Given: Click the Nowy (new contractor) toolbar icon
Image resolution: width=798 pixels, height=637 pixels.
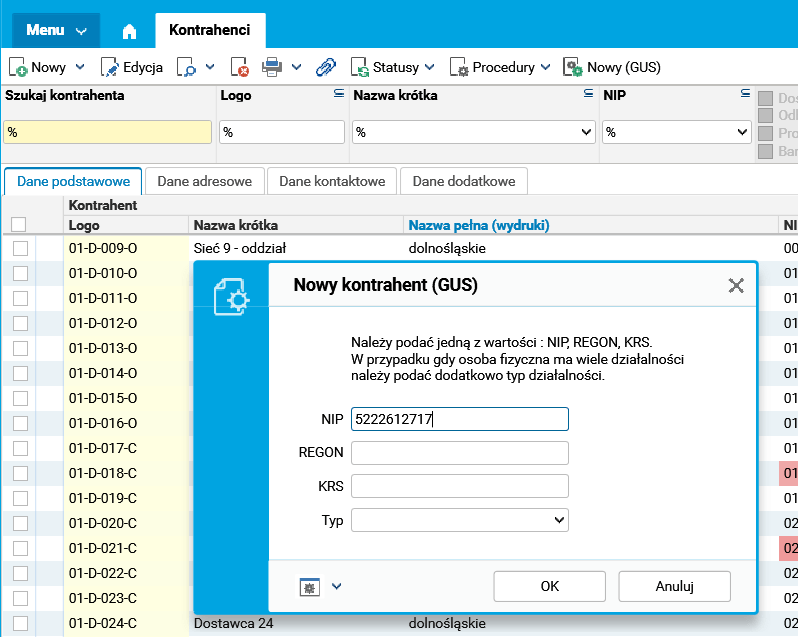Looking at the screenshot, I should click(18, 68).
